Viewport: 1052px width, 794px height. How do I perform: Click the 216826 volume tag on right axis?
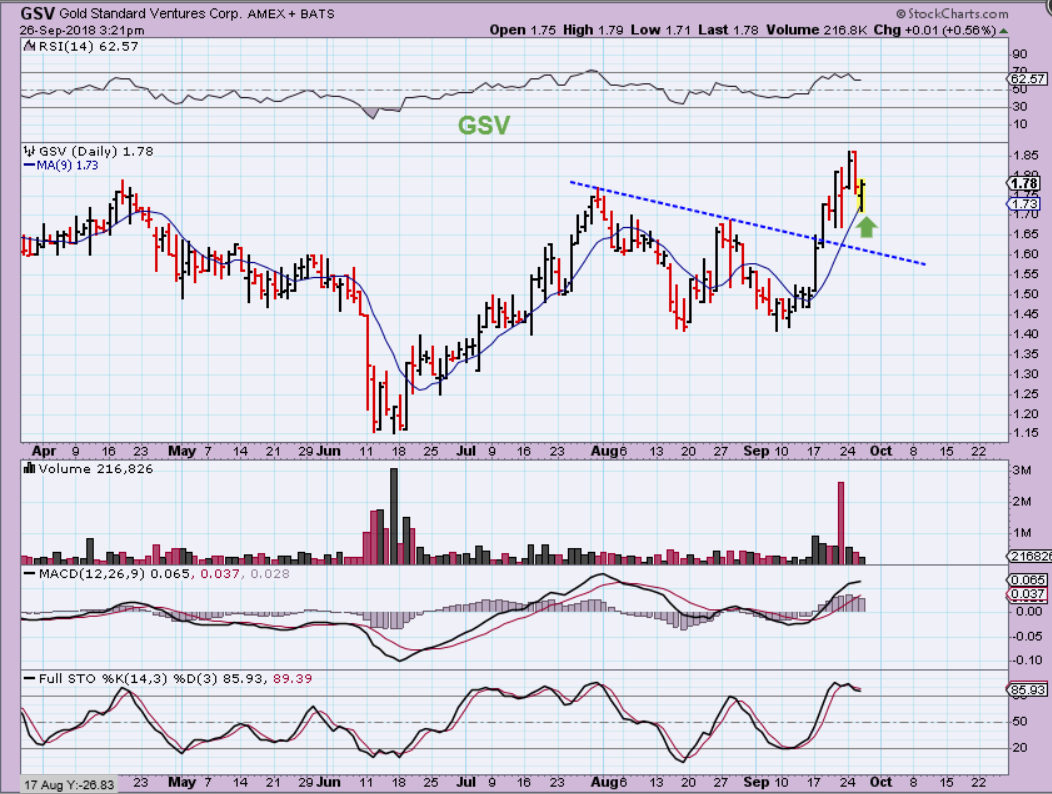1030,556
